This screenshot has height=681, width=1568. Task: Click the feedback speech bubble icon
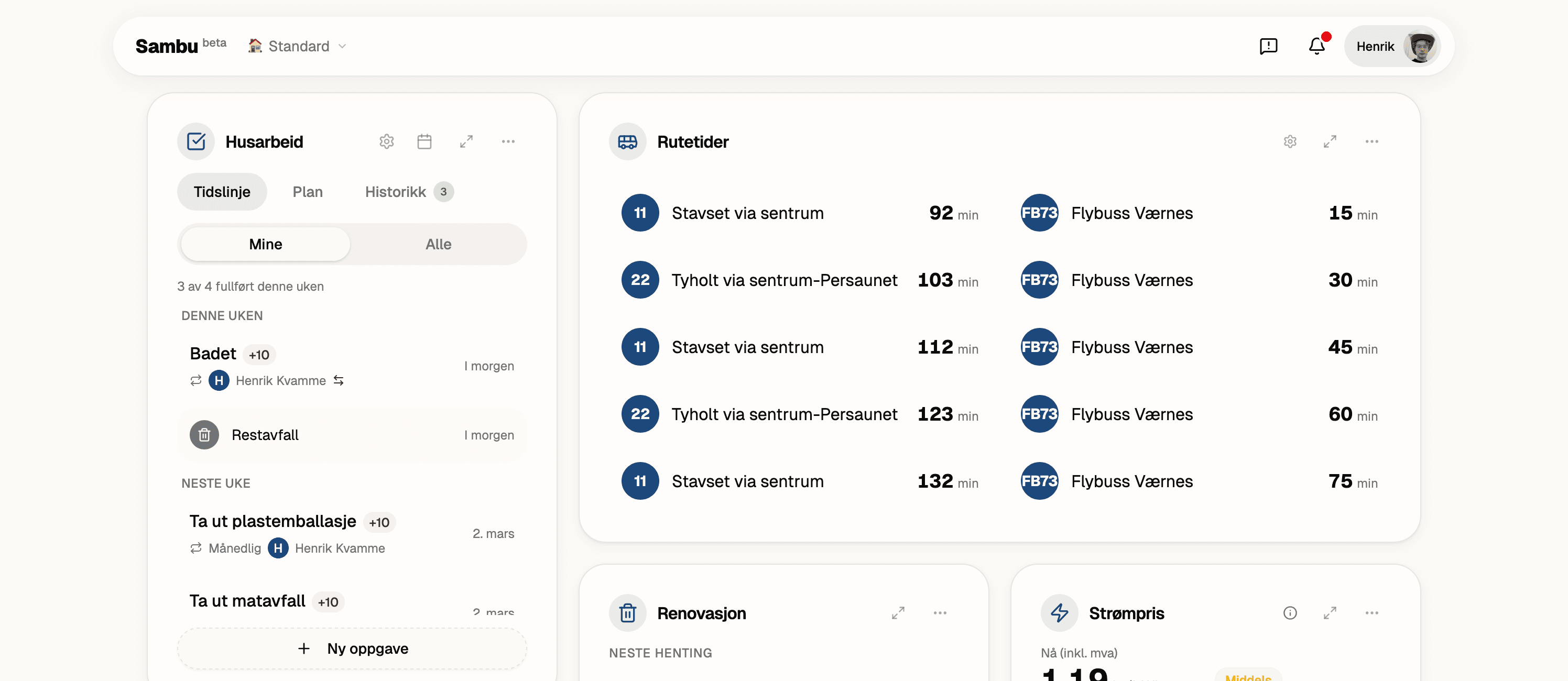click(x=1269, y=46)
